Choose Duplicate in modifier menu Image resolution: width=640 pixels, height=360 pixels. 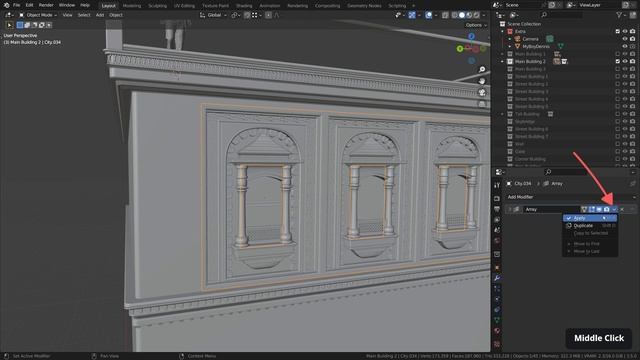[590, 226]
